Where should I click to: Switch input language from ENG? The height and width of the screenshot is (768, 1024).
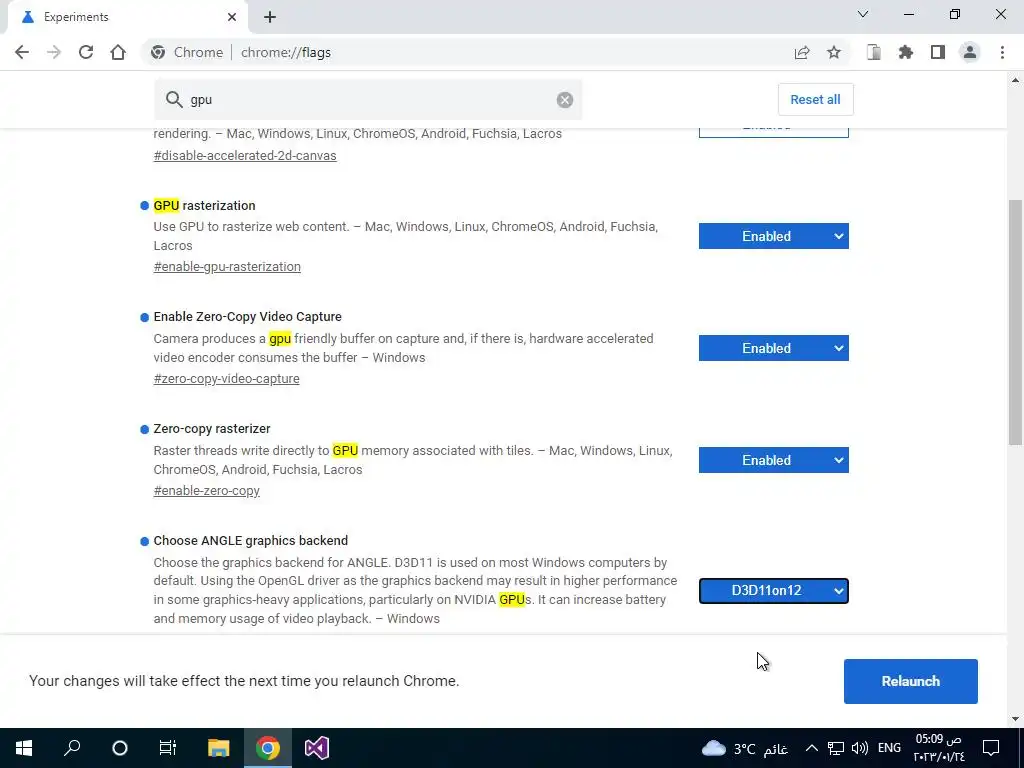click(889, 748)
